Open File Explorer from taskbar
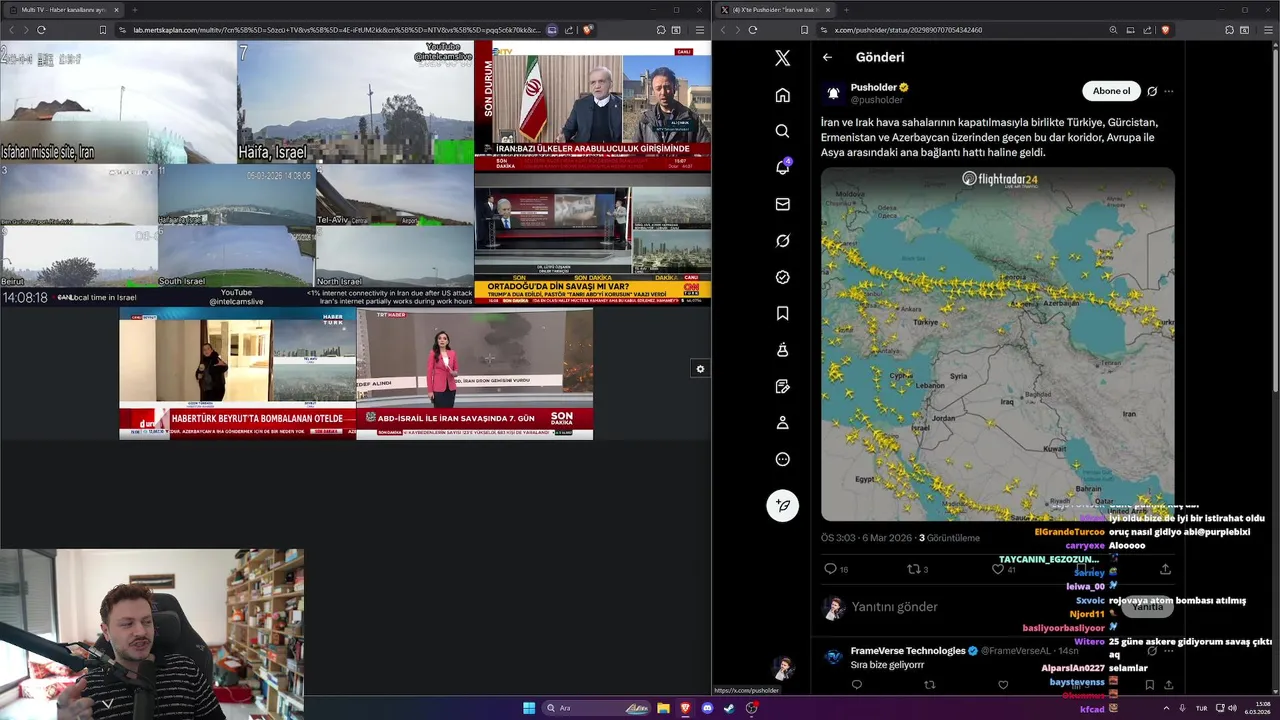1280x720 pixels. point(663,708)
